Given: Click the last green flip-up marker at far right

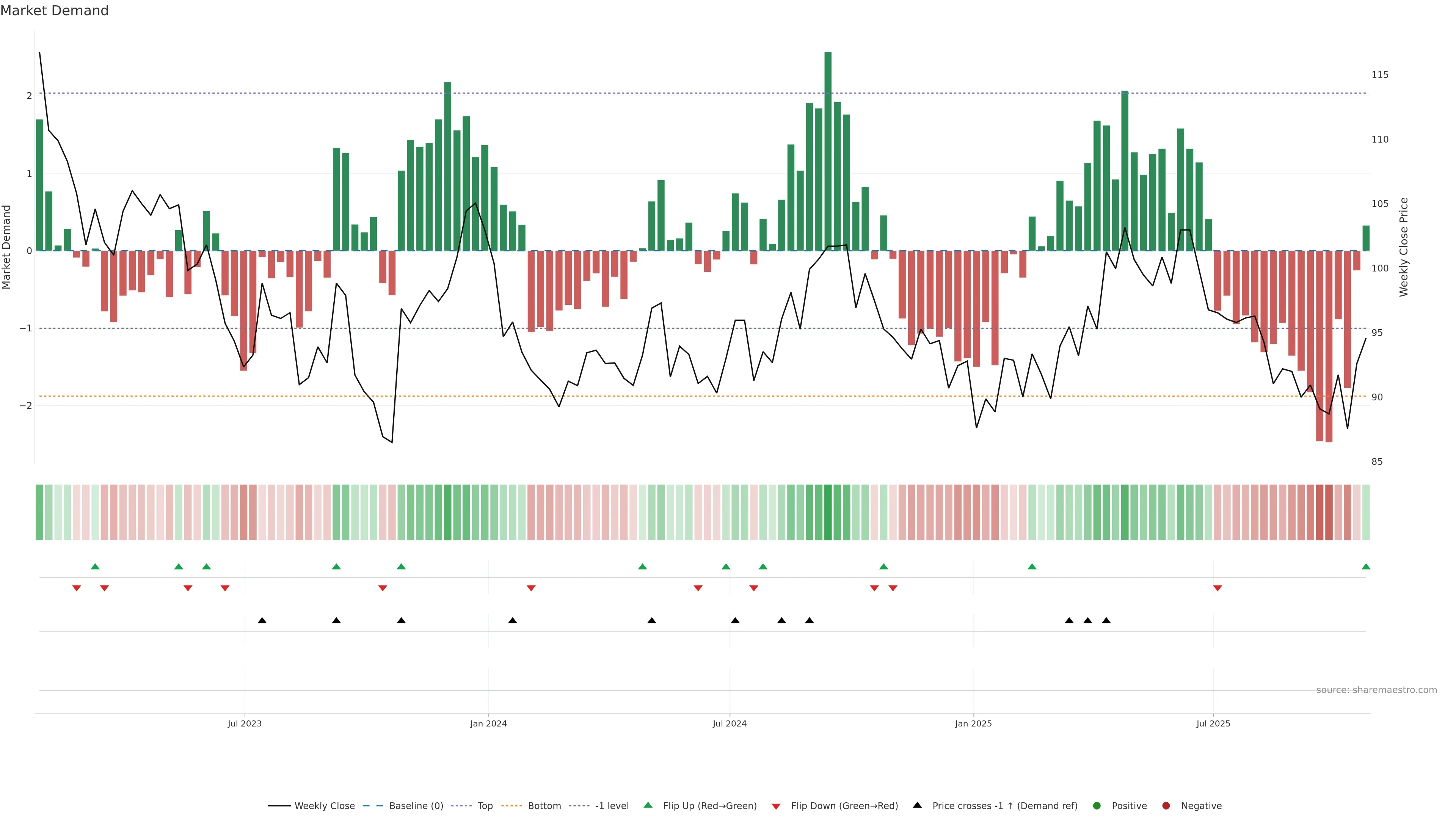Looking at the screenshot, I should tap(1365, 566).
